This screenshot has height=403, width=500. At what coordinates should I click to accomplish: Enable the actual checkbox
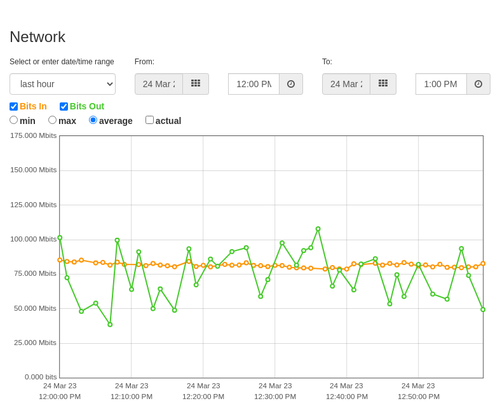(150, 120)
